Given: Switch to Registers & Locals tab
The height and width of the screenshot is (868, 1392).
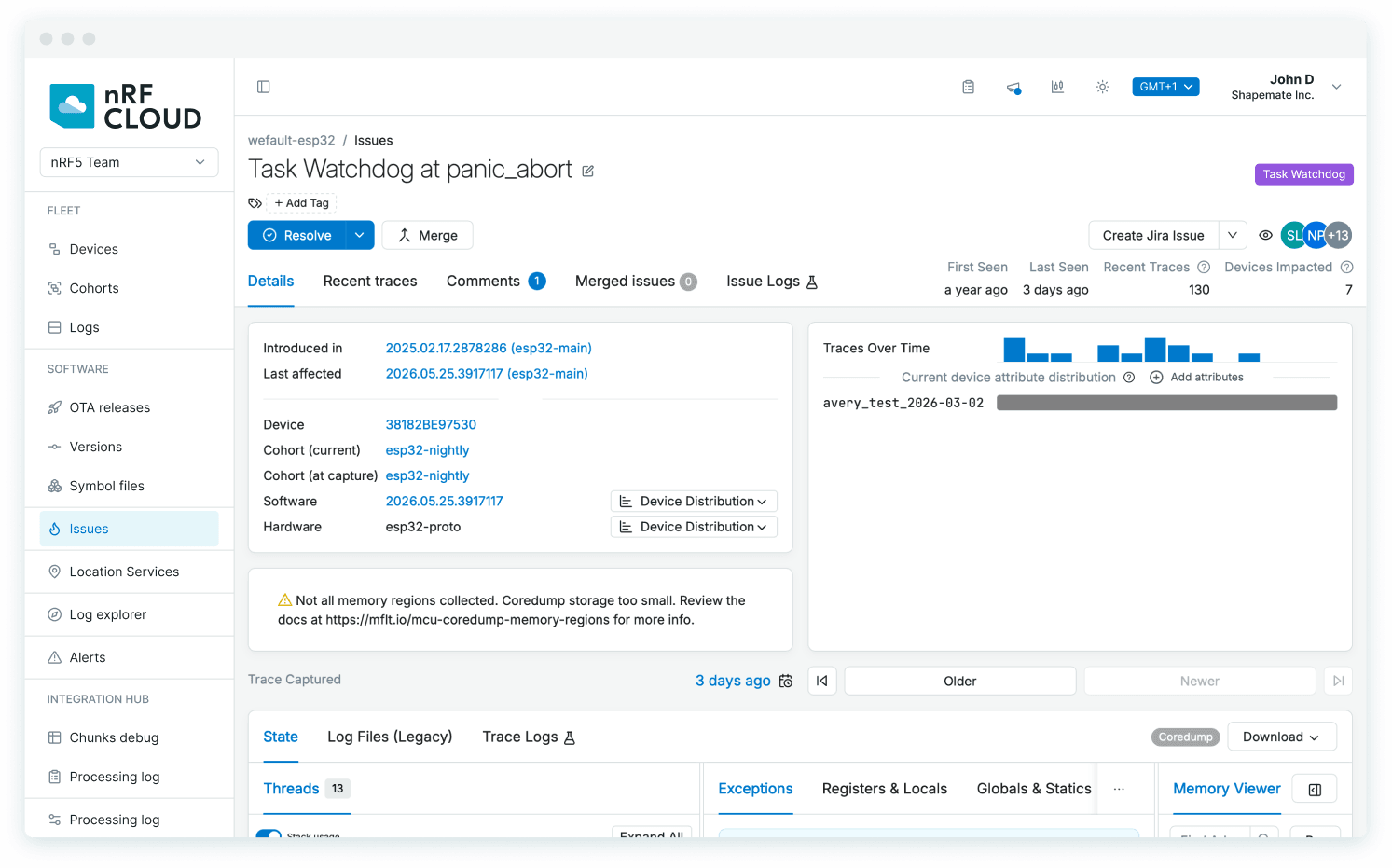Looking at the screenshot, I should tap(885, 789).
